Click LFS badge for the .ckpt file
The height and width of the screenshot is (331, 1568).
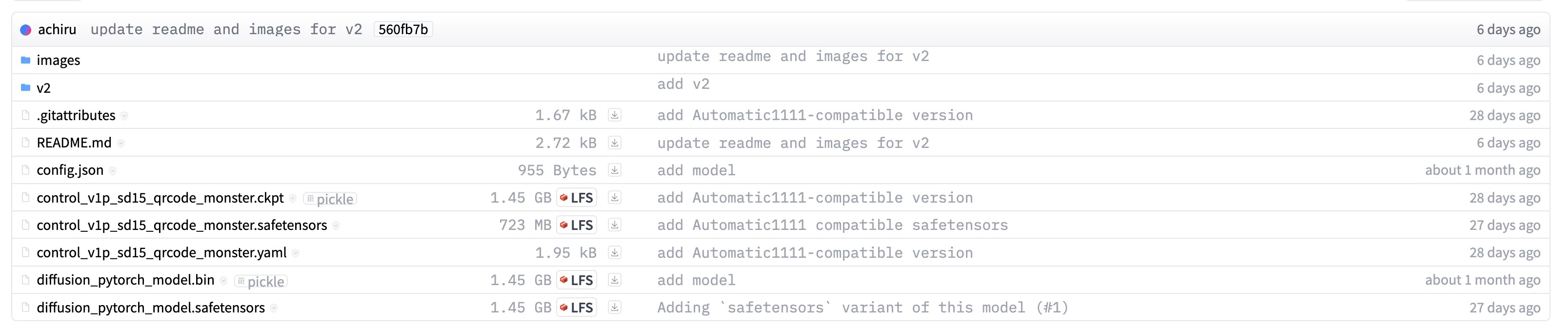577,198
